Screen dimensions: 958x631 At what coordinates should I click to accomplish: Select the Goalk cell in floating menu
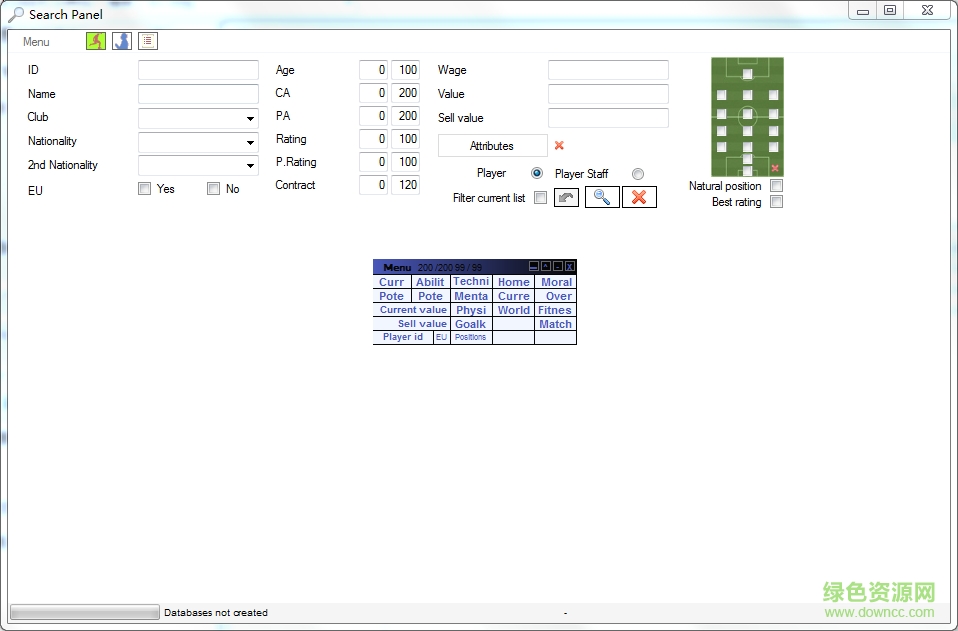pos(471,324)
